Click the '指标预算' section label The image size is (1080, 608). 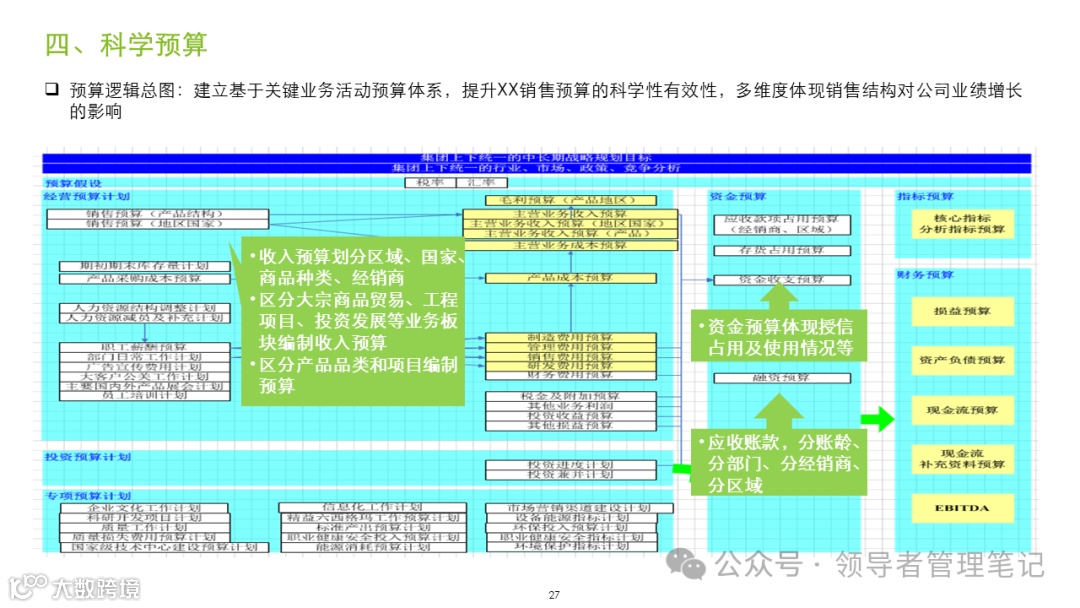(925, 196)
